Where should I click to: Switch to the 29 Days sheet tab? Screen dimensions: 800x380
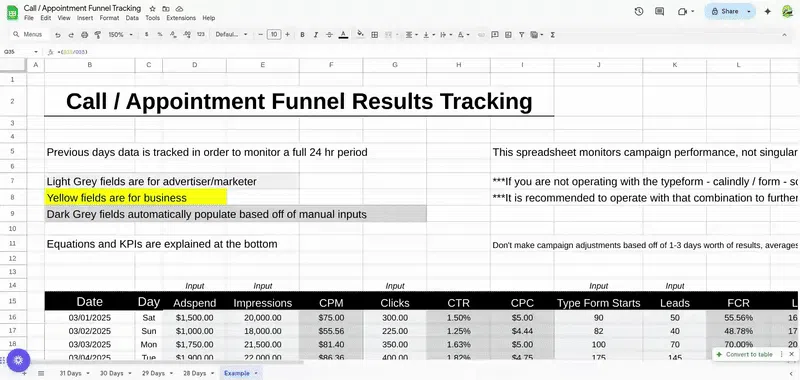(157, 373)
